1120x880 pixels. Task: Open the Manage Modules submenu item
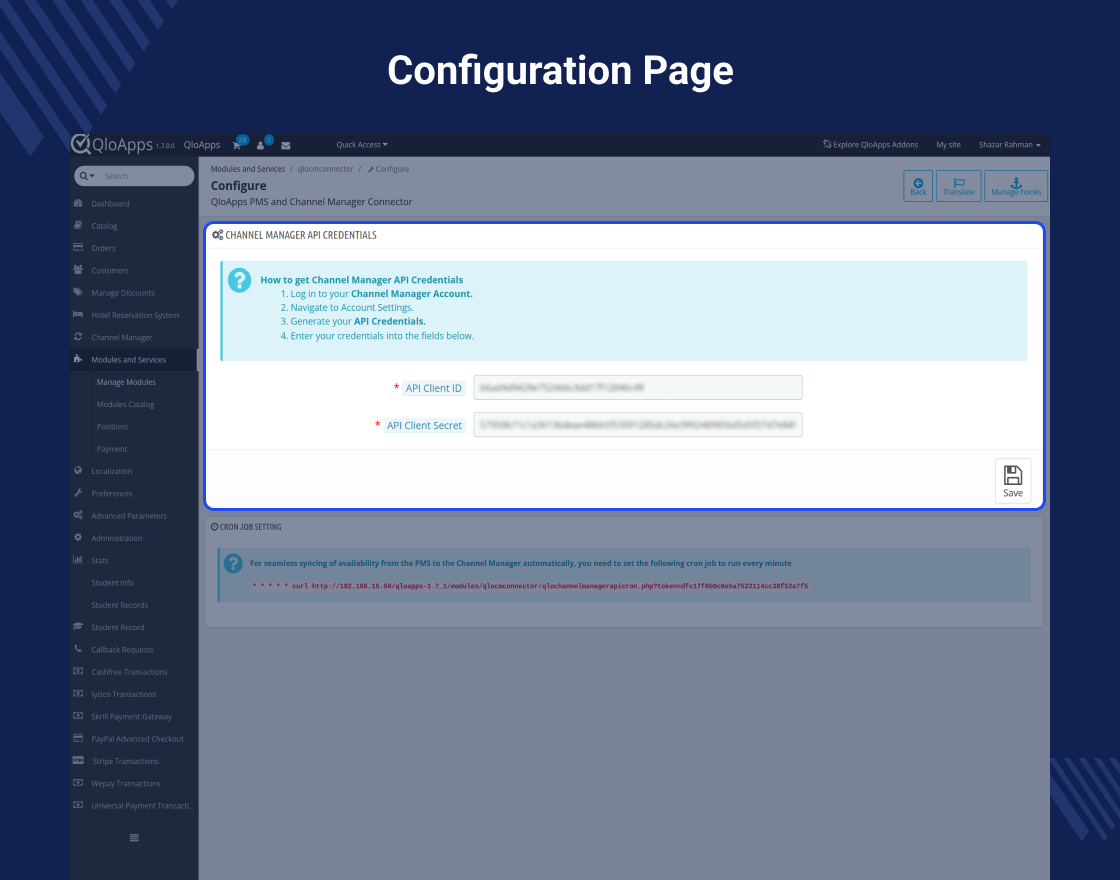(x=126, y=382)
